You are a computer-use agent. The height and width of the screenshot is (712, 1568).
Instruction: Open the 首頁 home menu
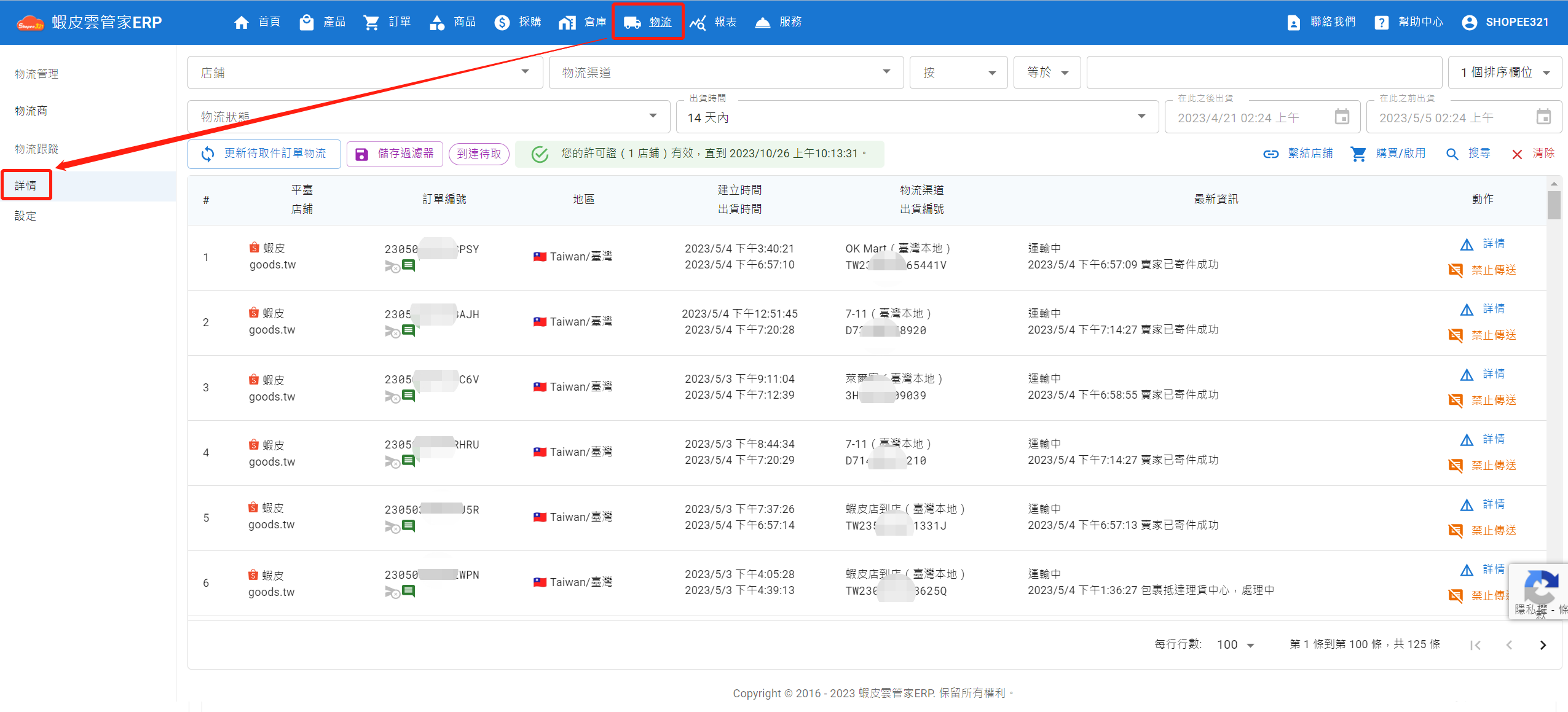tap(257, 22)
